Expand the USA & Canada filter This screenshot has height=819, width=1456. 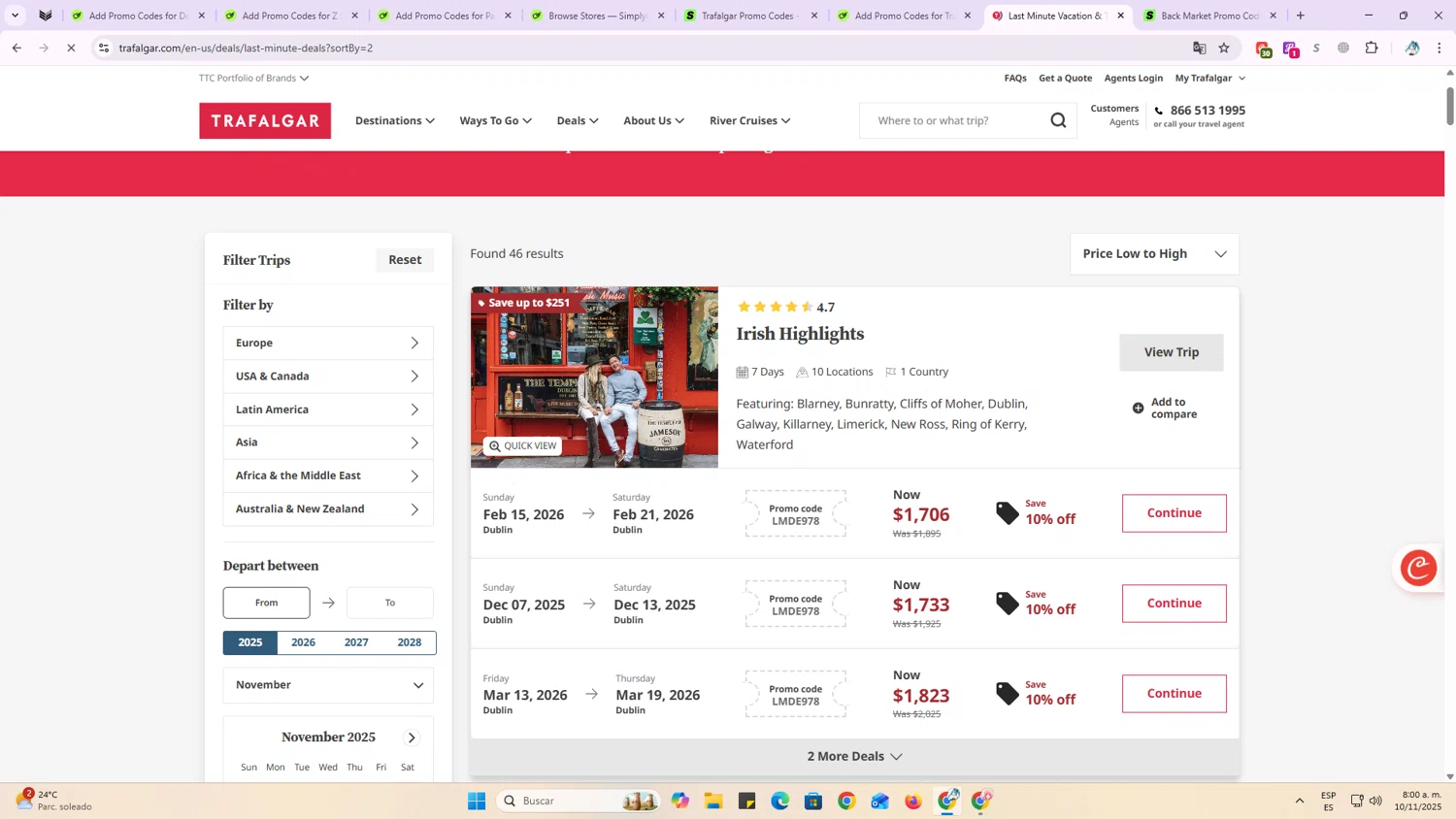[328, 377]
